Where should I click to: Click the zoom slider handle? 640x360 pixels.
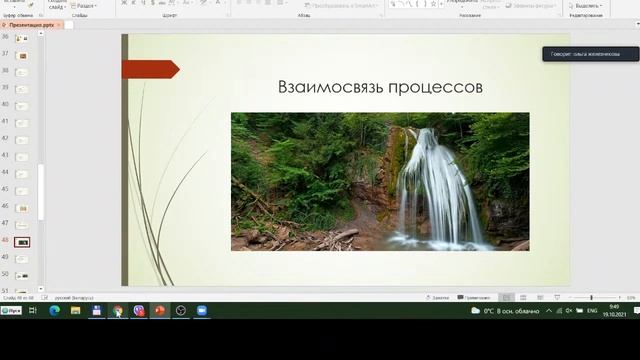click(591, 298)
